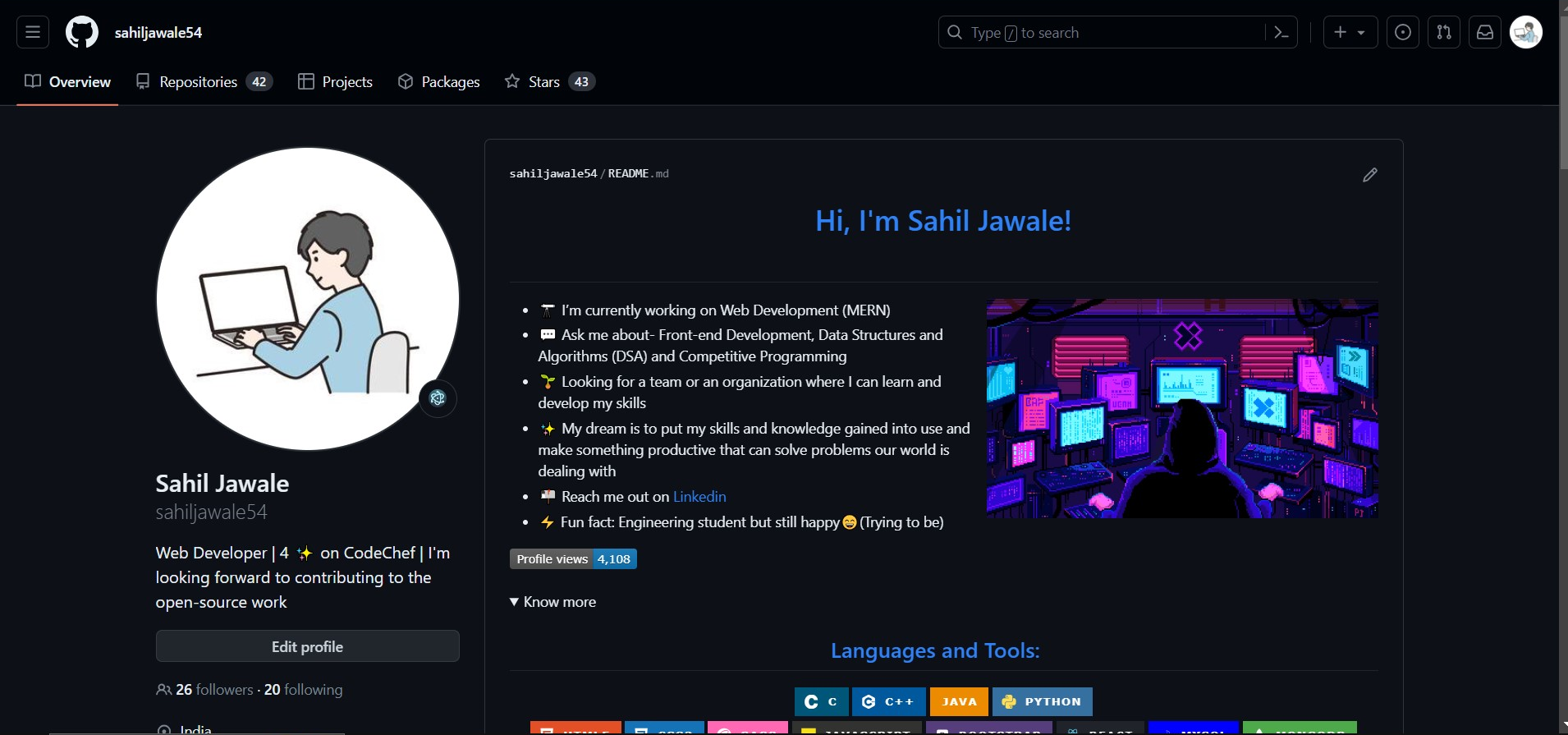Collapse the Know more details section
Screen dimensions: 1568x735
click(552, 602)
